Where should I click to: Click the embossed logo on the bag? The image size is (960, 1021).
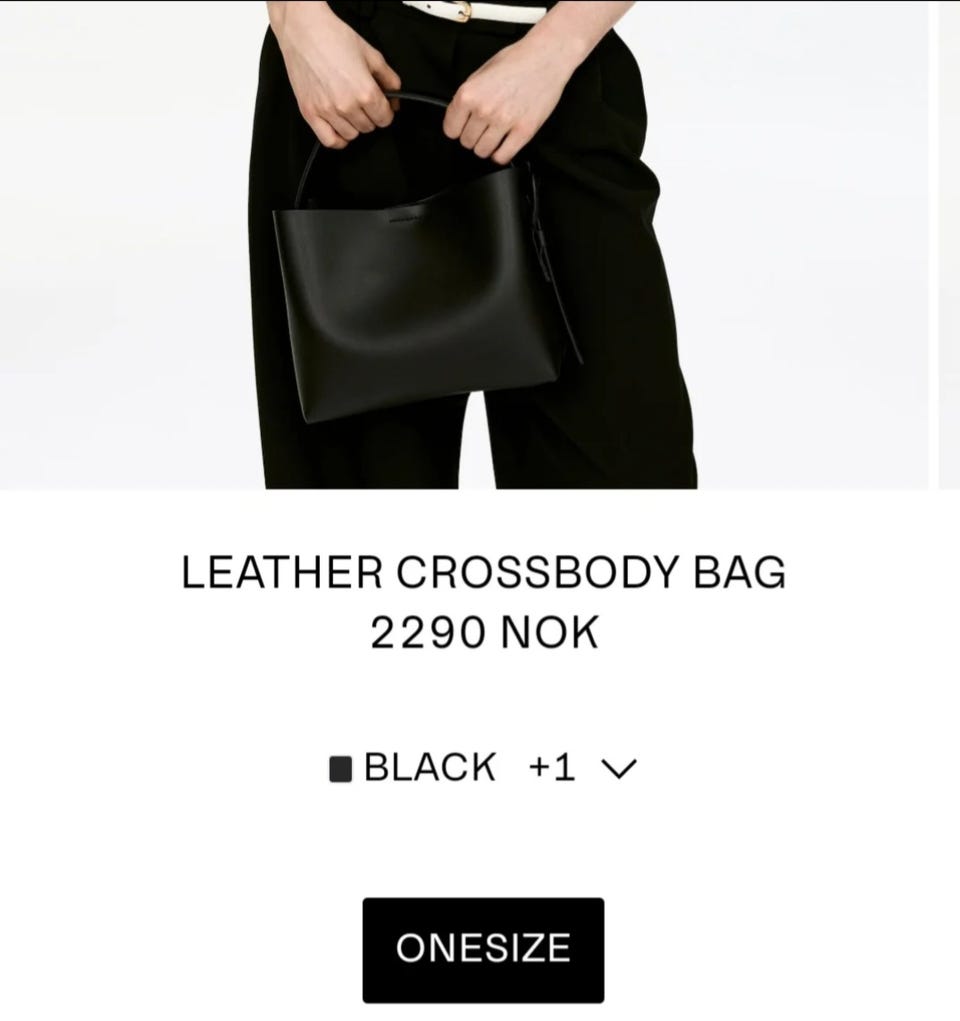pos(405,219)
